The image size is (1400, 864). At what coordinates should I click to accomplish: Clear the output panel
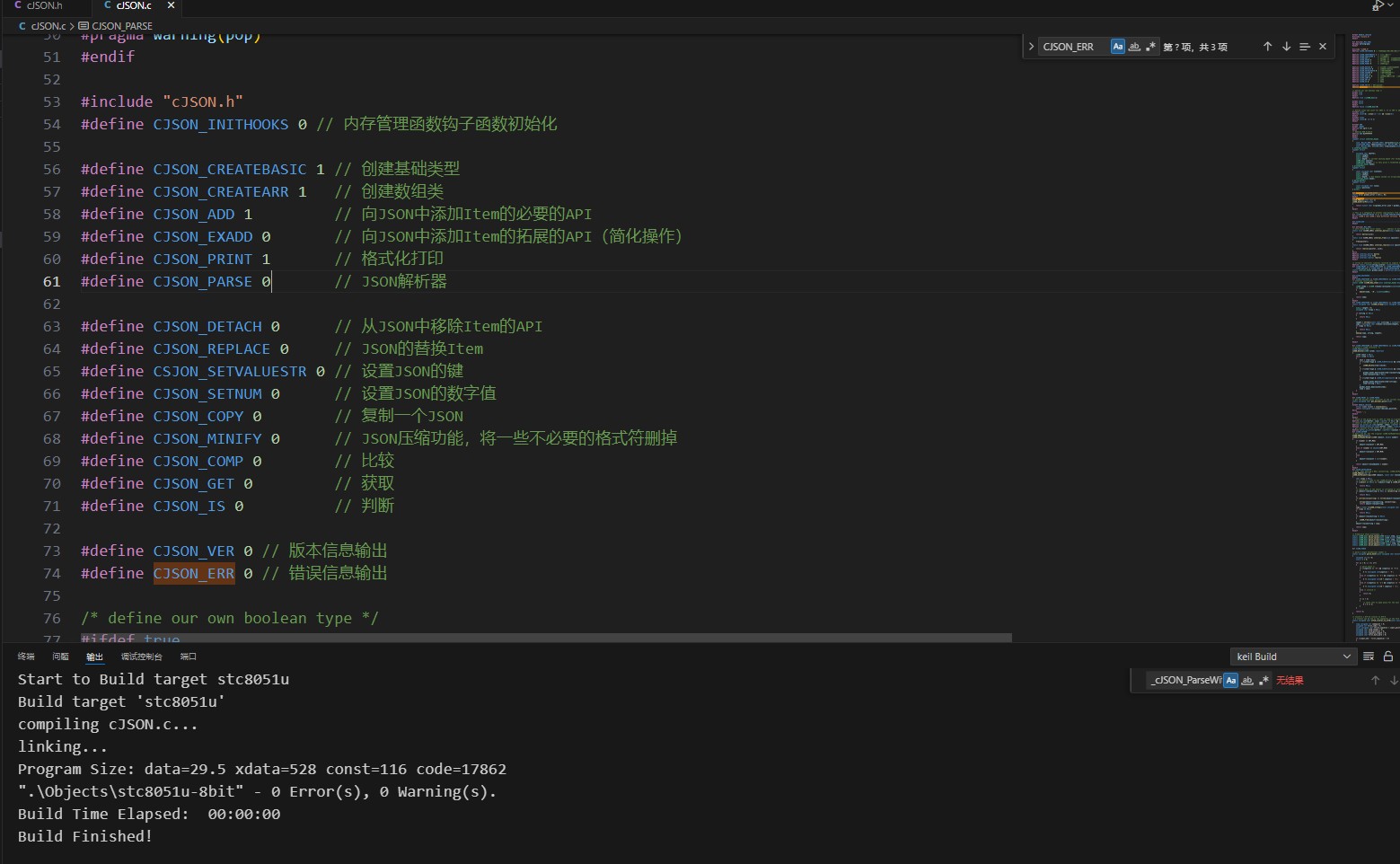point(1369,657)
